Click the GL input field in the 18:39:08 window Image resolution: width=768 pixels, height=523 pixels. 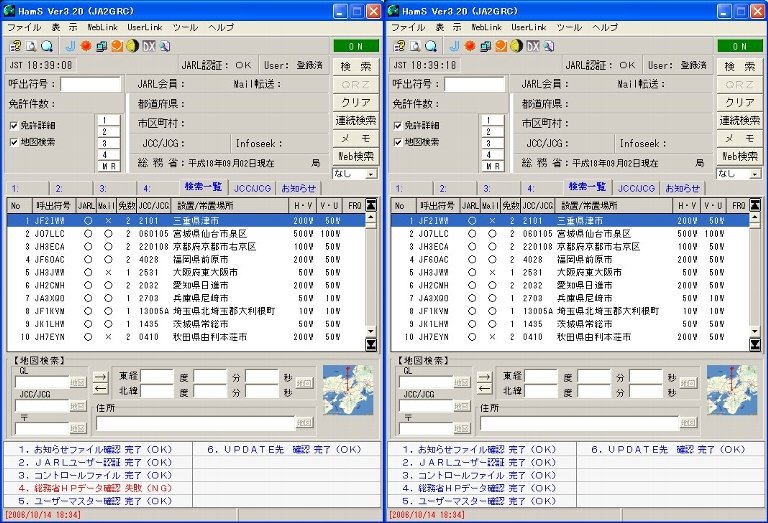coord(42,382)
